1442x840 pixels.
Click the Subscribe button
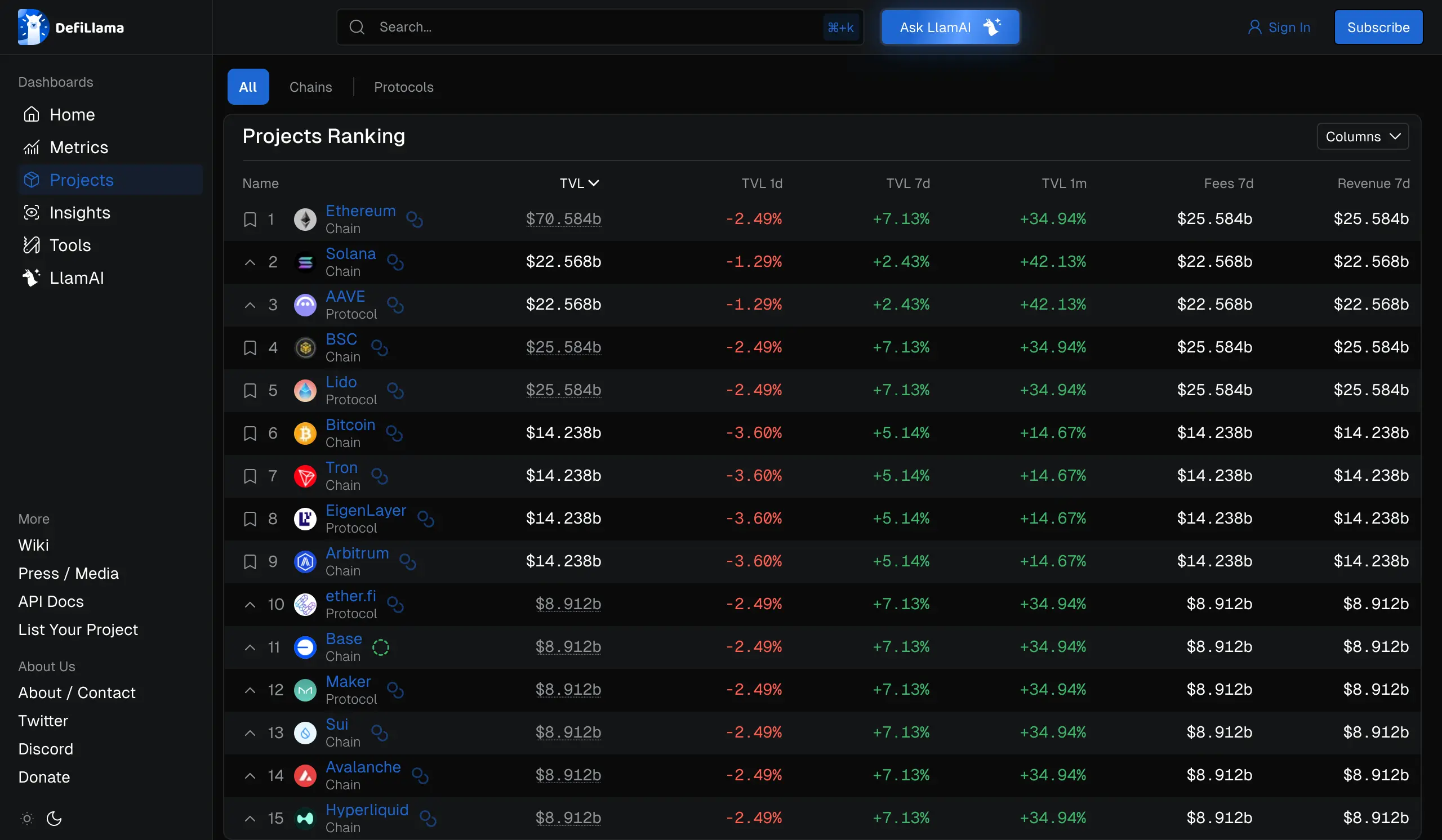coord(1378,27)
